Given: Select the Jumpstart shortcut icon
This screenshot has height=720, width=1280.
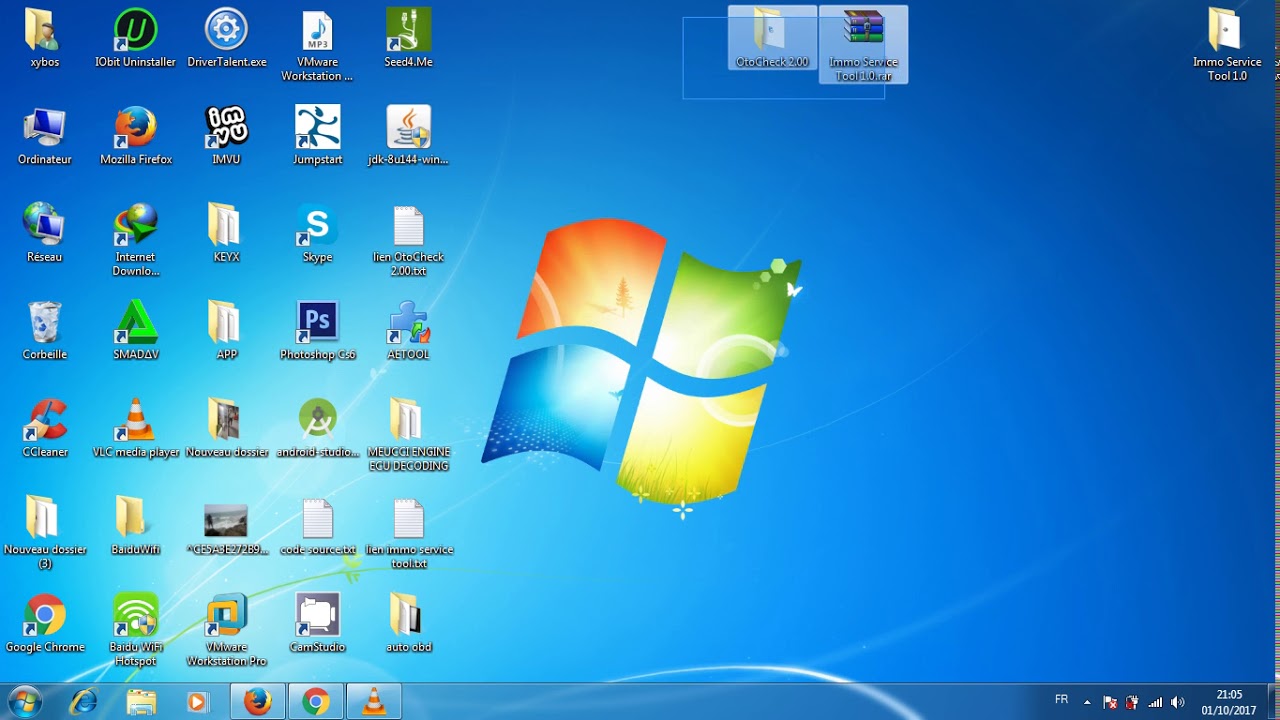Looking at the screenshot, I should coord(317,127).
